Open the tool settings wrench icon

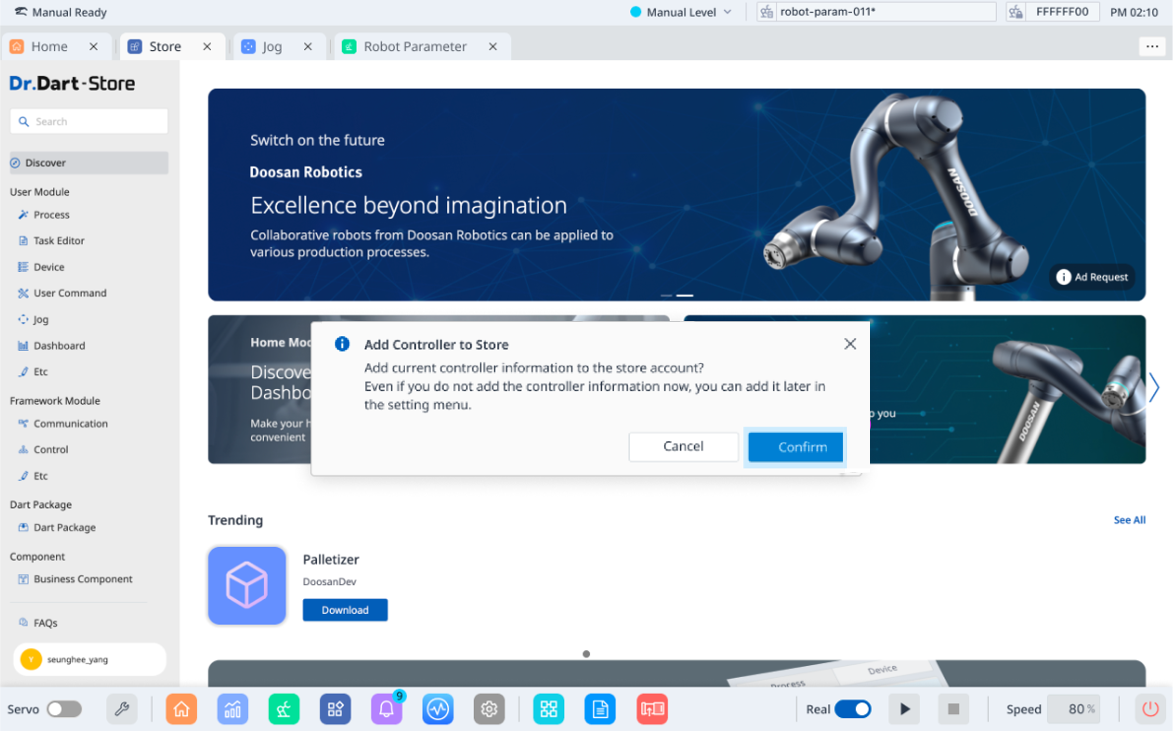pyautogui.click(x=122, y=709)
